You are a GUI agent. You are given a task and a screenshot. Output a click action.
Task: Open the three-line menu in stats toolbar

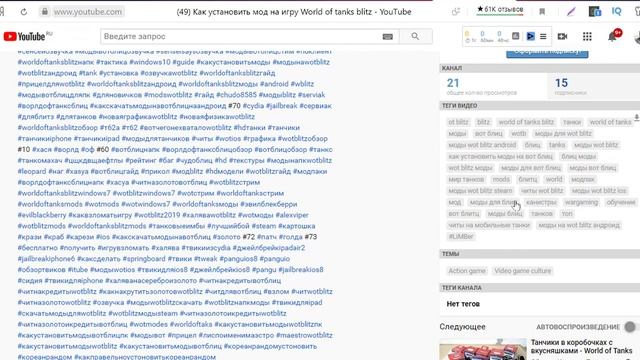(543, 36)
